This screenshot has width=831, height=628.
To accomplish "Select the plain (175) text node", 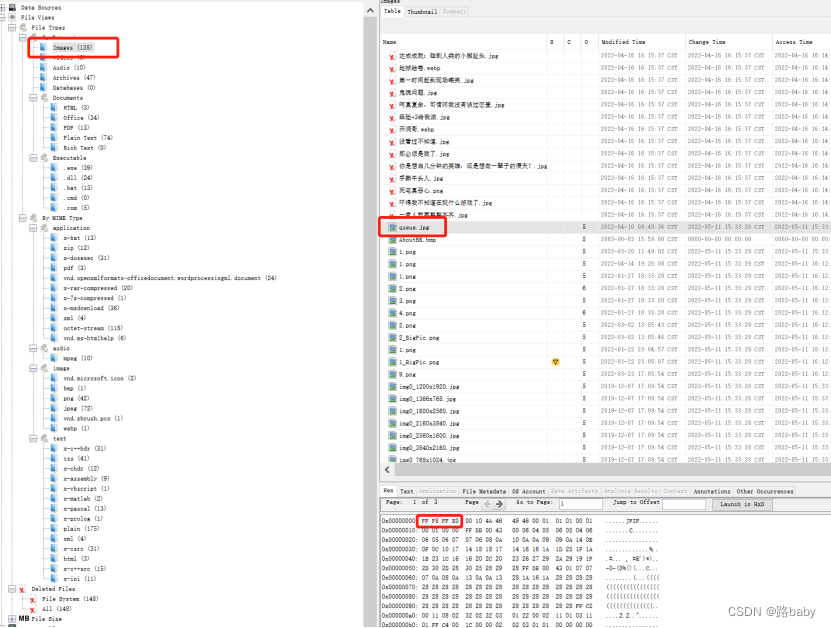I will point(81,529).
